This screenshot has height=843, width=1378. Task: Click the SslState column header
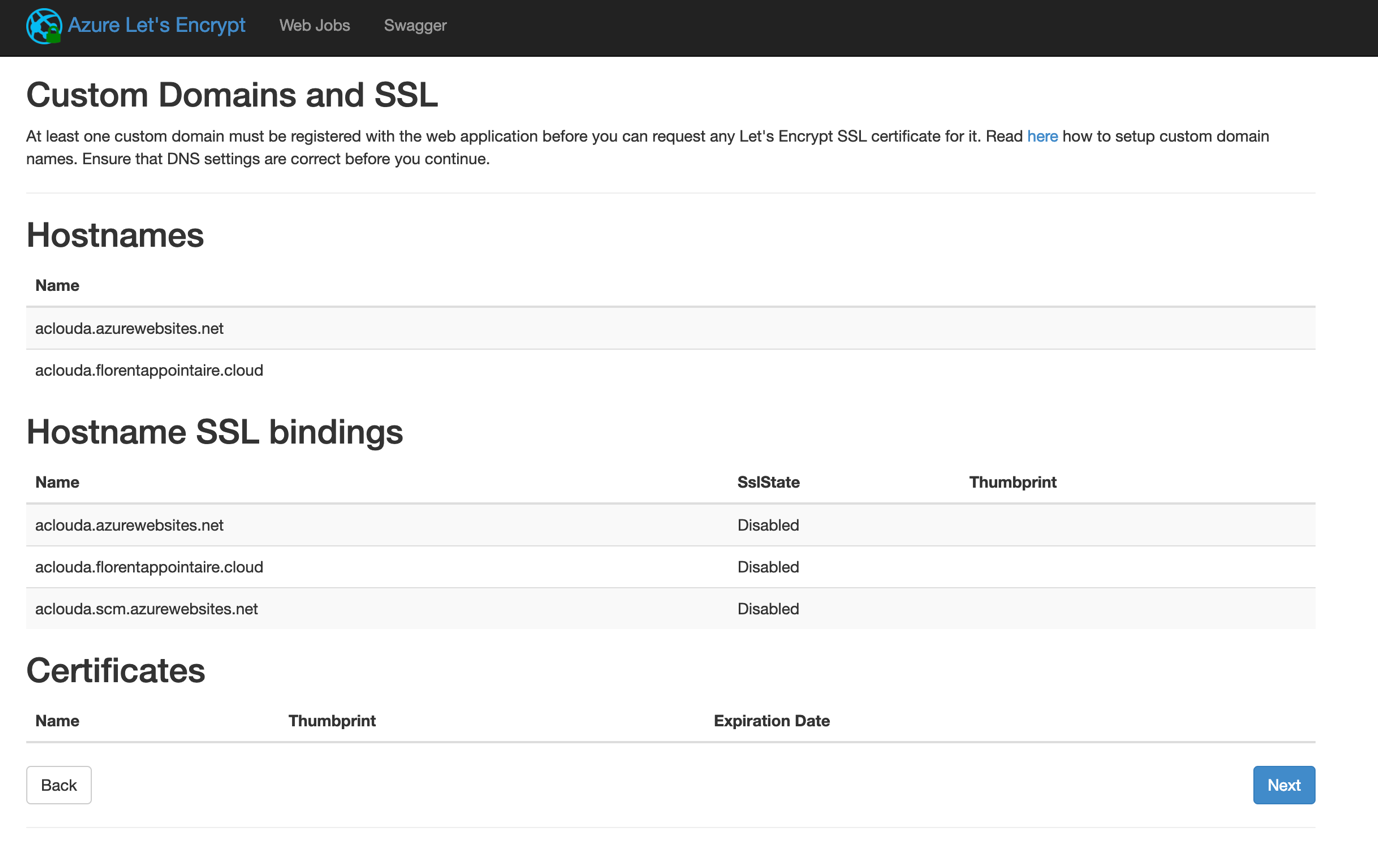768,482
